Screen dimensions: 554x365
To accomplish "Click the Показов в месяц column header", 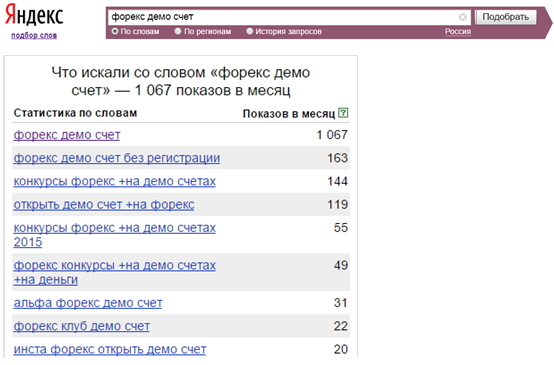I will (x=289, y=114).
